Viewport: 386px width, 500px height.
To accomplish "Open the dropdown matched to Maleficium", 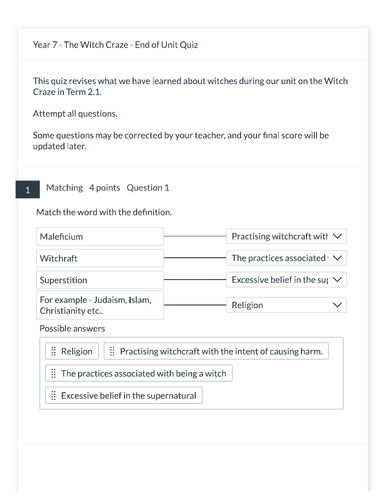I will coord(286,236).
